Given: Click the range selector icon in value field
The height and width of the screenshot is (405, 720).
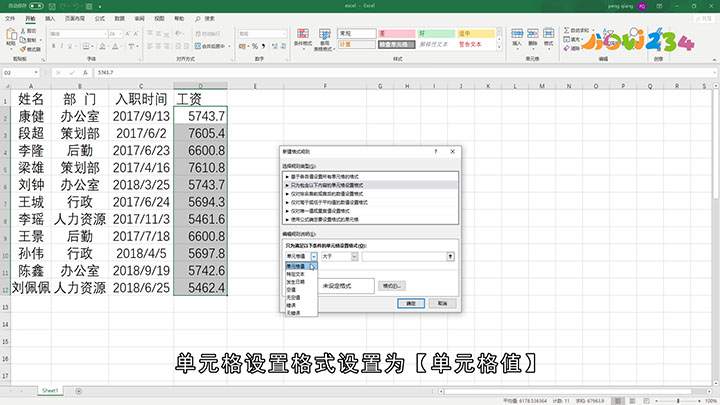Looking at the screenshot, I should click(450, 256).
